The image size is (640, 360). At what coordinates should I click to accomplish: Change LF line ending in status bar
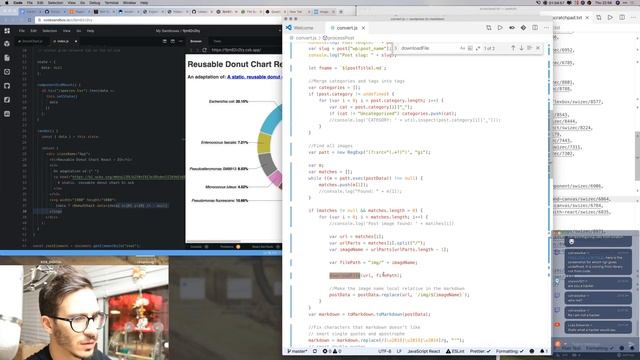click(399, 351)
